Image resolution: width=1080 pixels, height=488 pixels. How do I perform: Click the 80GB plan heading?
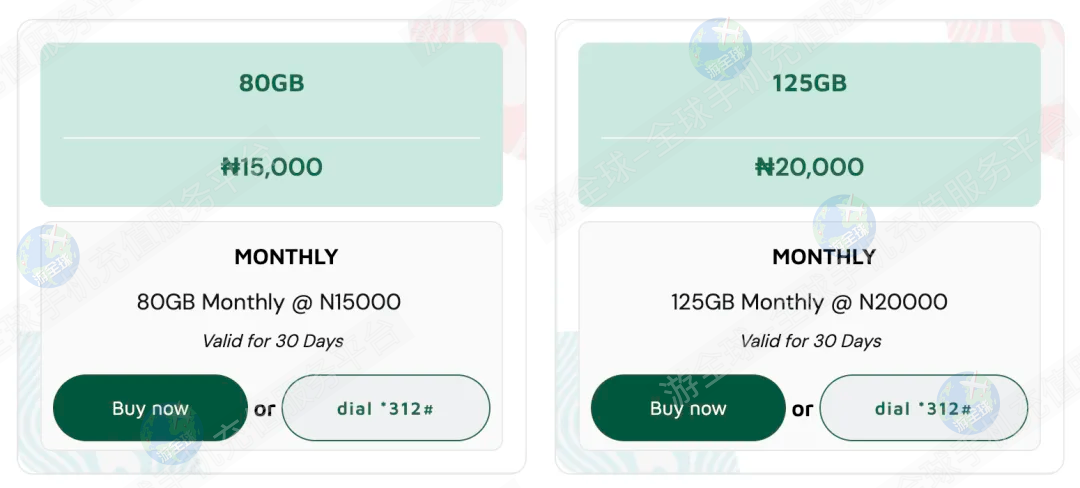pos(271,83)
